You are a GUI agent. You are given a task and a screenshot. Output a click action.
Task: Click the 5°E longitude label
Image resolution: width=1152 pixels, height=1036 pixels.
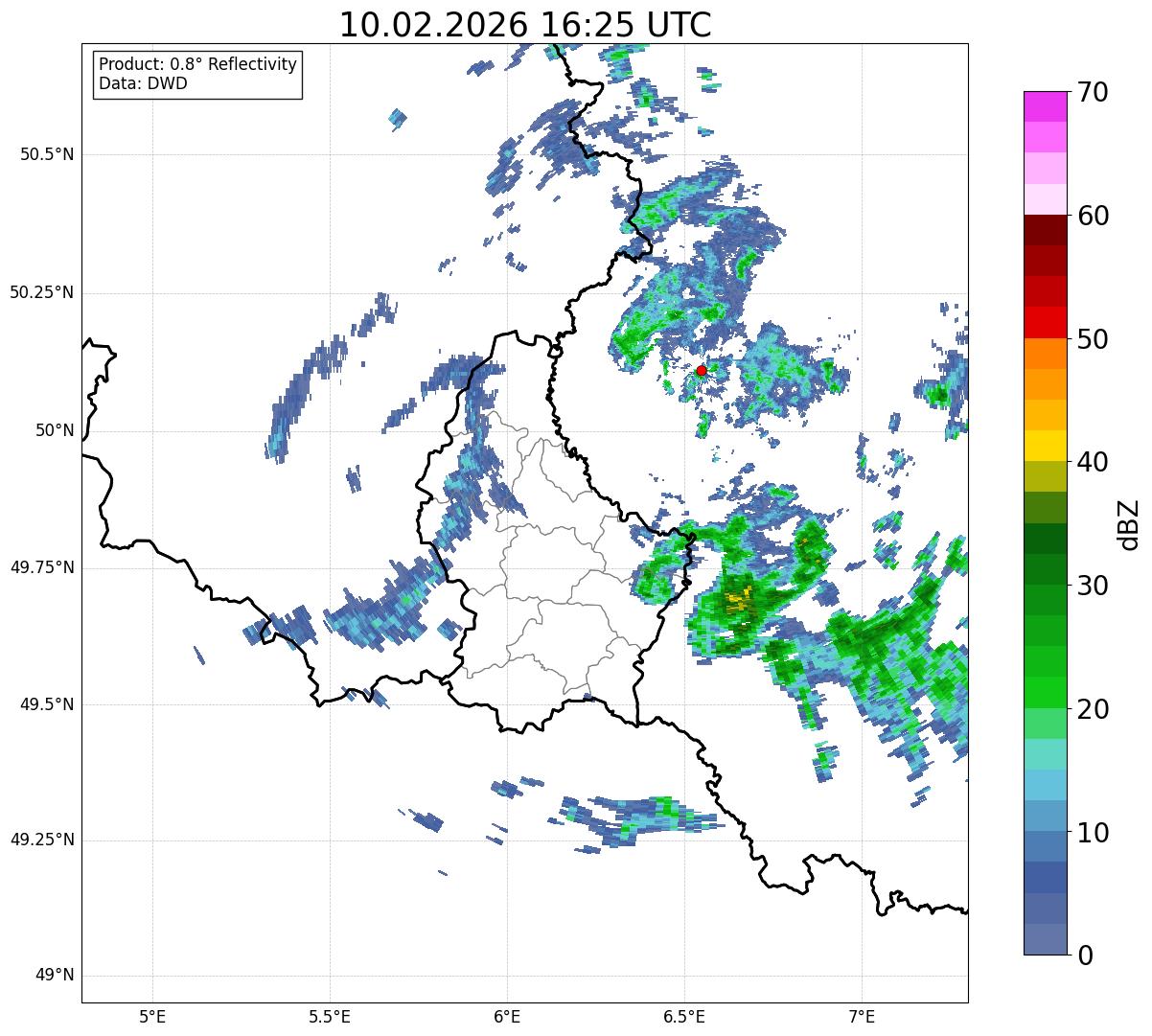click(152, 1017)
